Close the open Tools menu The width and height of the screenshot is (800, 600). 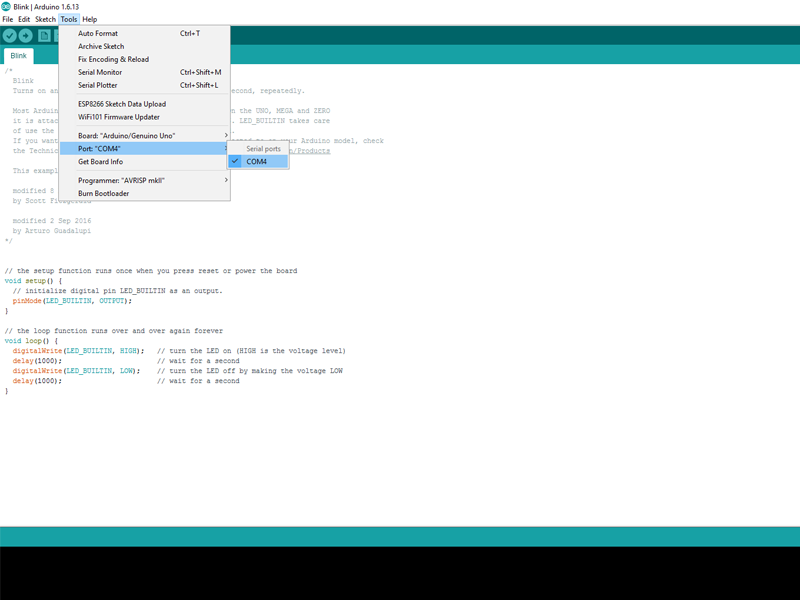tap(69, 19)
